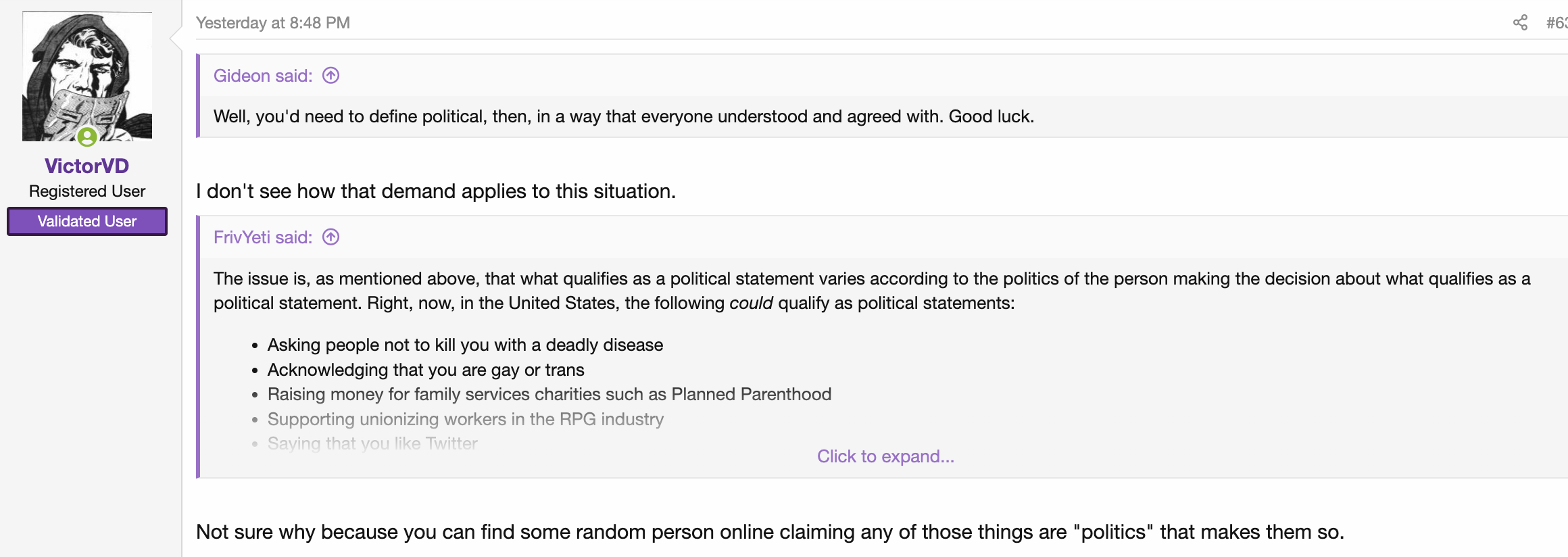Click the FrivYeti said quote header

click(263, 237)
